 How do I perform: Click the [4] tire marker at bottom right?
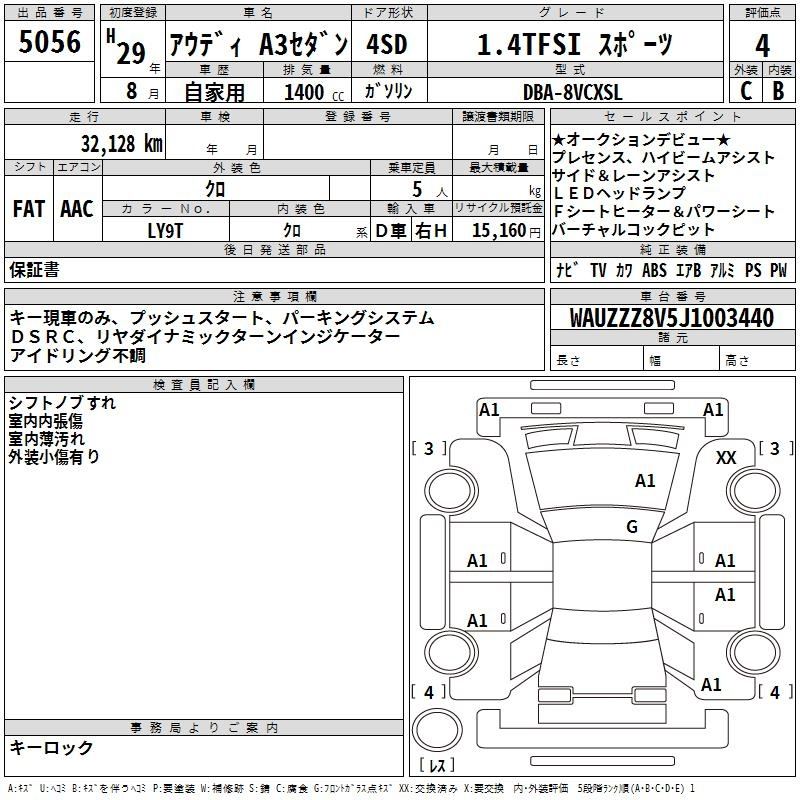pyautogui.click(x=774, y=692)
